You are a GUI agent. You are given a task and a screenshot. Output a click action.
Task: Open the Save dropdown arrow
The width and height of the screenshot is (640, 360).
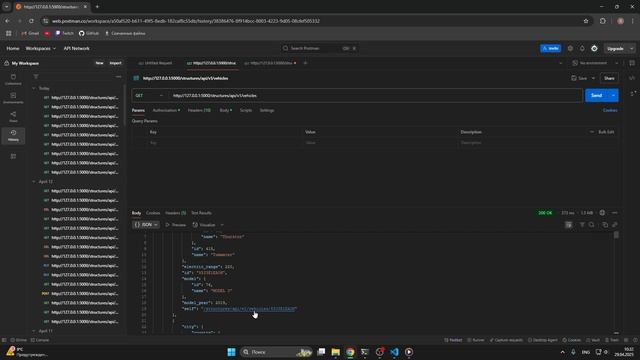593,78
